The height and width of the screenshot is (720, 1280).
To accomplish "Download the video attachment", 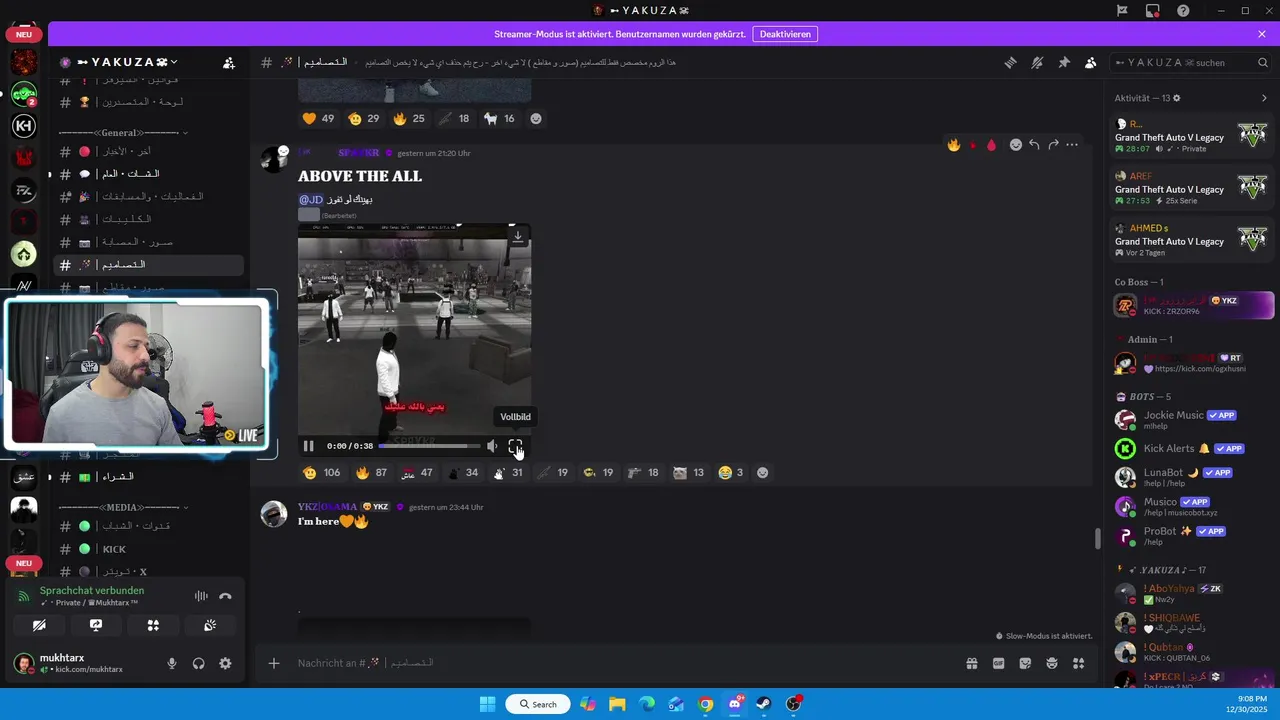I will (518, 237).
